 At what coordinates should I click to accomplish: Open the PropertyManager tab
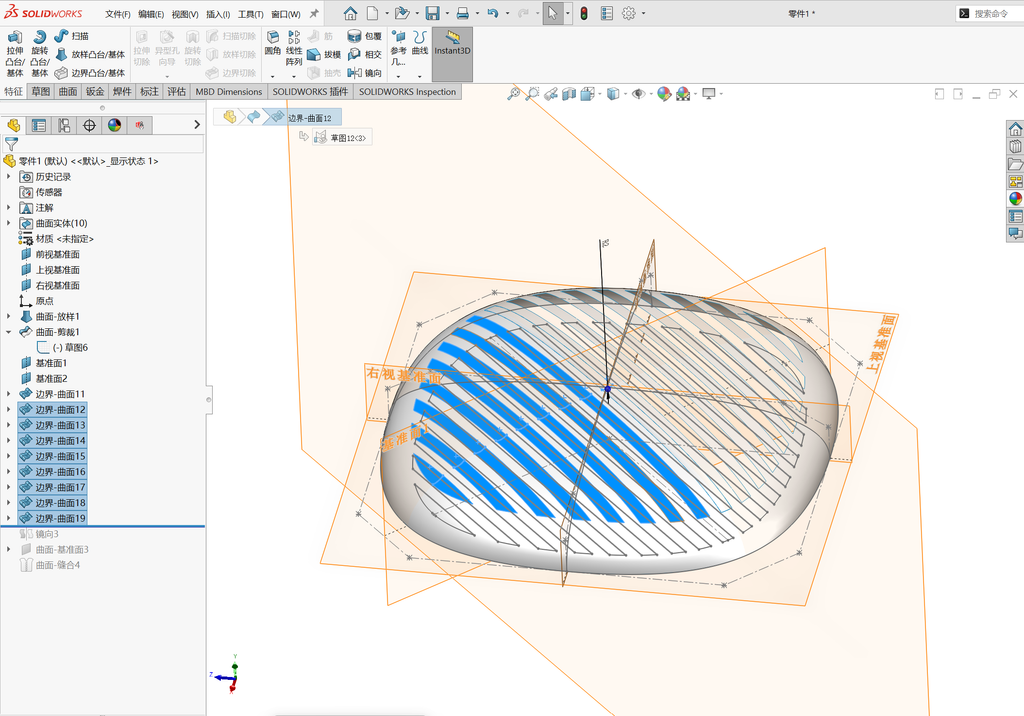click(39, 125)
